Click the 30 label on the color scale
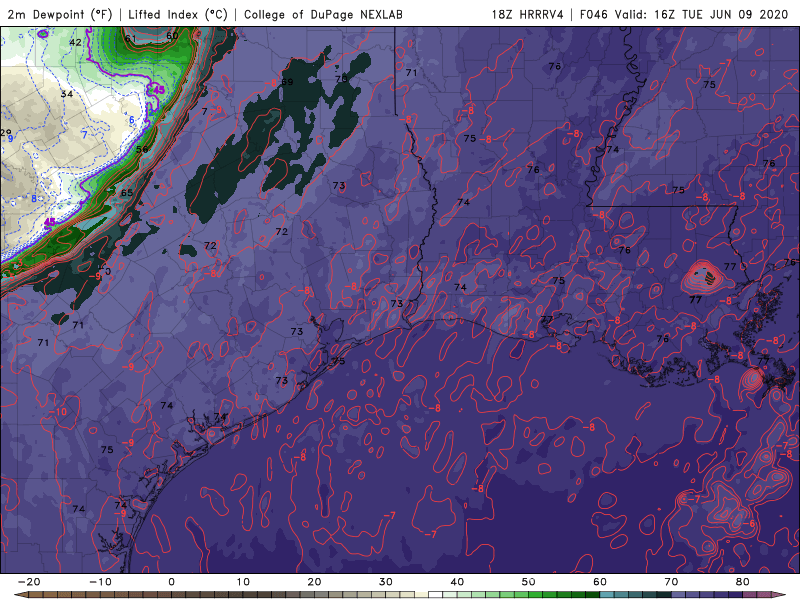The image size is (800, 600). tap(386, 582)
